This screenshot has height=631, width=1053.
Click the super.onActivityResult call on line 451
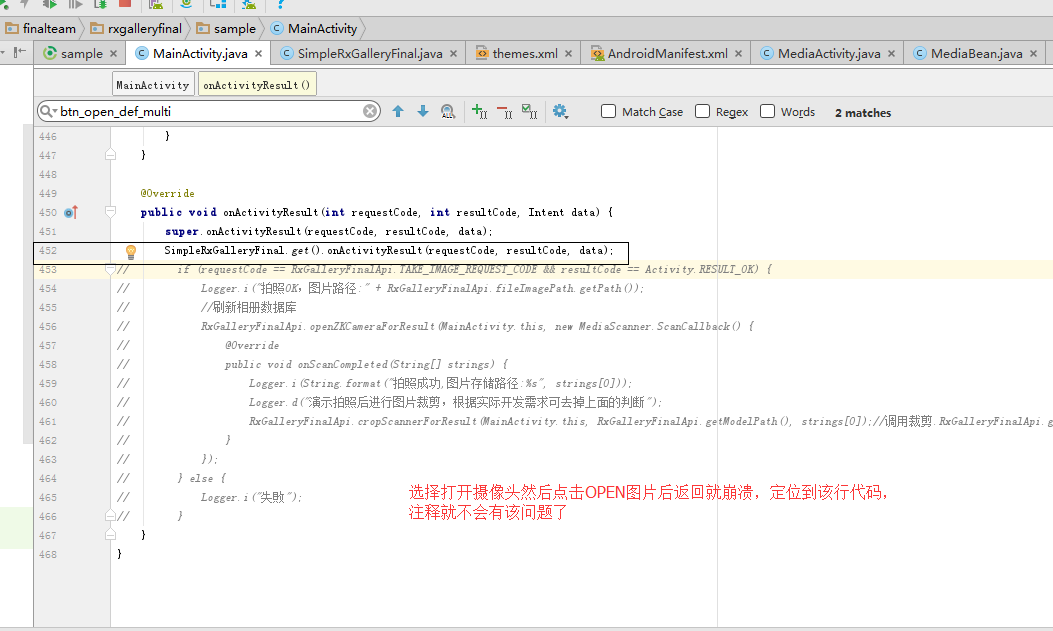[329, 231]
